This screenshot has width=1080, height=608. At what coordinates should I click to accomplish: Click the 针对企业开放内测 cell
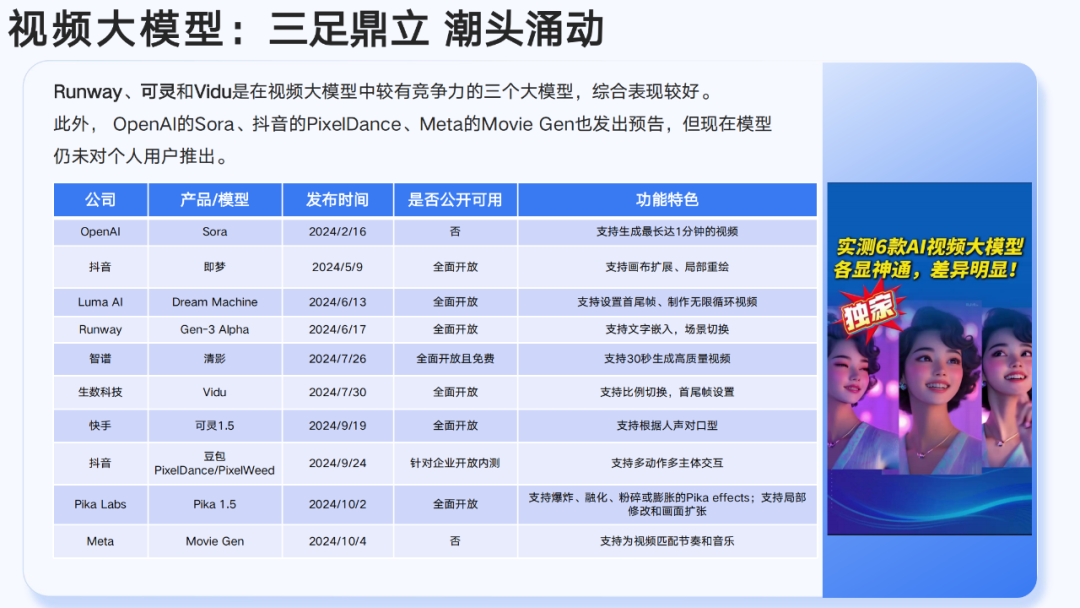tap(455, 463)
